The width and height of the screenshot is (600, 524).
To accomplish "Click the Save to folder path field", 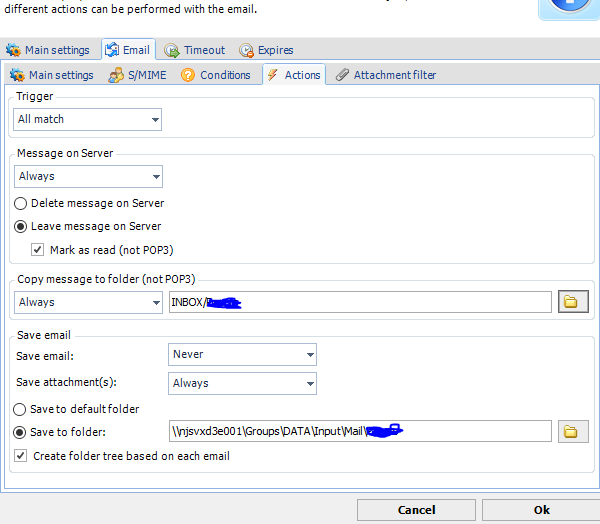I will (360, 431).
